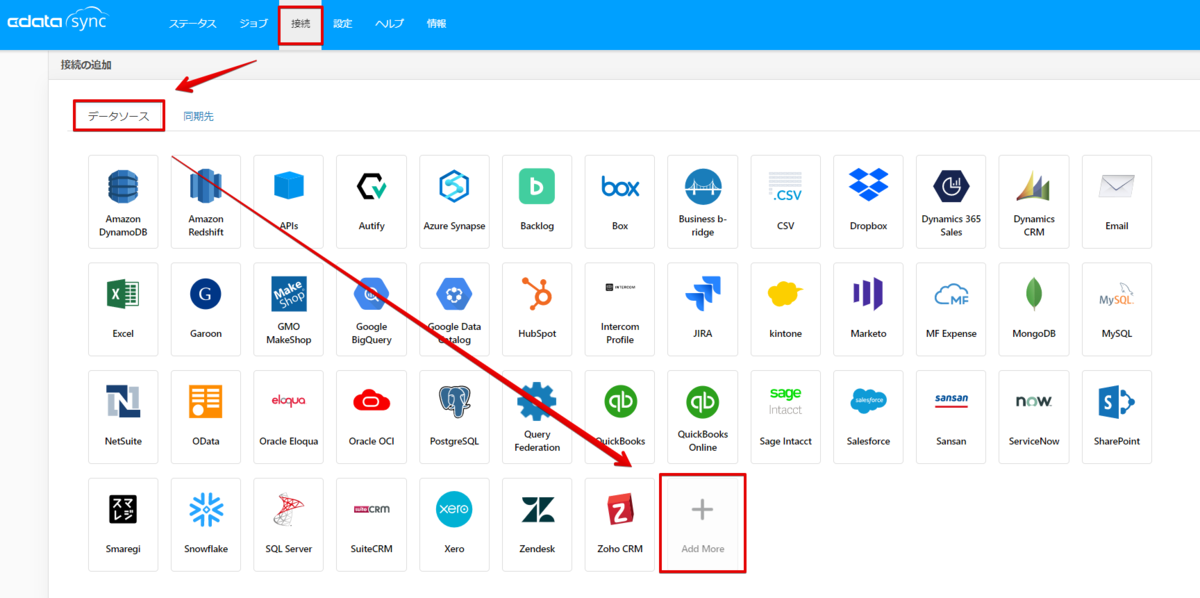Switch to the データソース tab

[119, 116]
